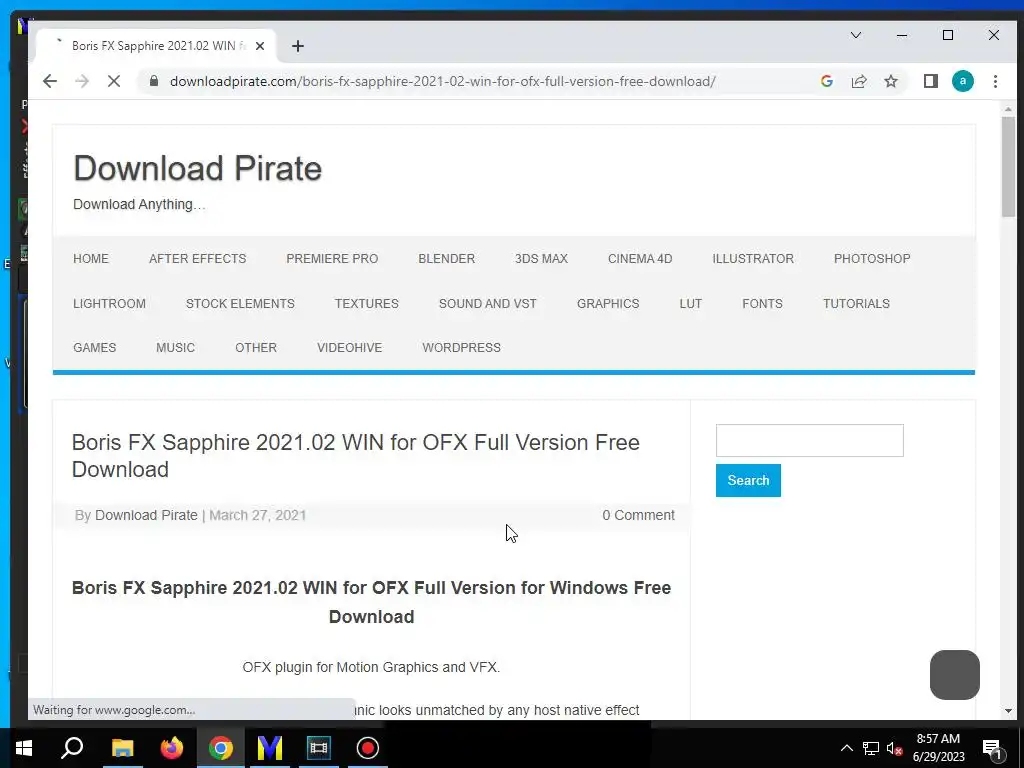Click the muted volume tray icon
Image resolution: width=1024 pixels, height=768 pixels.
click(x=895, y=748)
